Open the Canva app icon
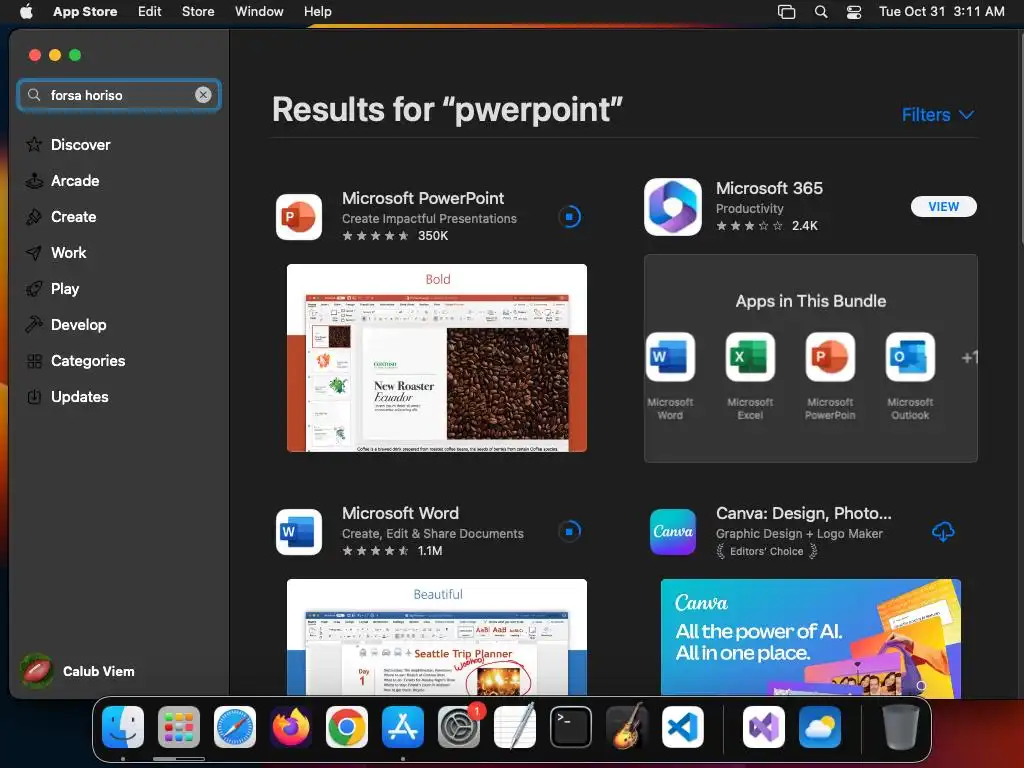Viewport: 1024px width, 768px height. 673,532
